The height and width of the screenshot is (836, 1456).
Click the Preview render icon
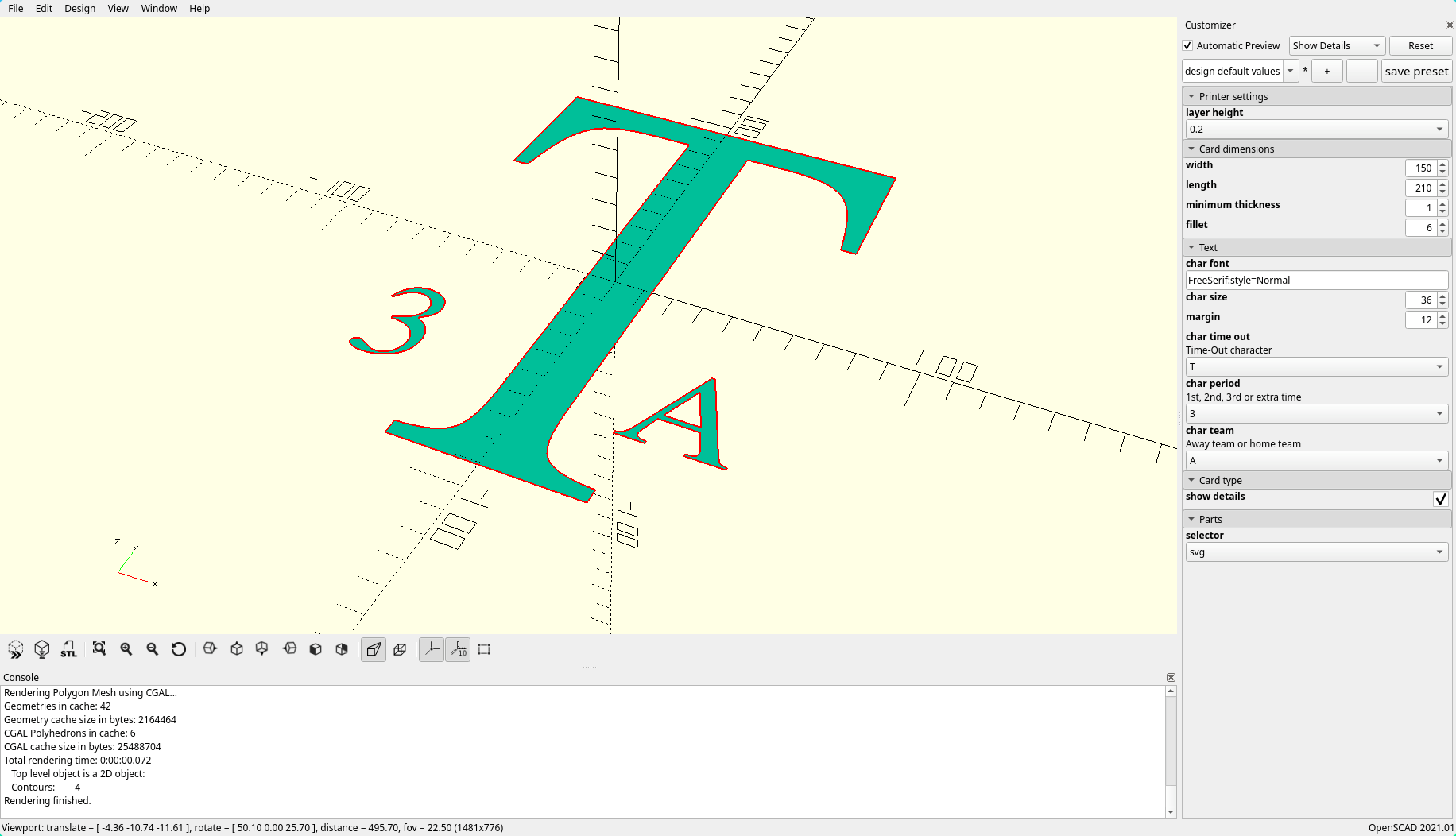tap(16, 649)
